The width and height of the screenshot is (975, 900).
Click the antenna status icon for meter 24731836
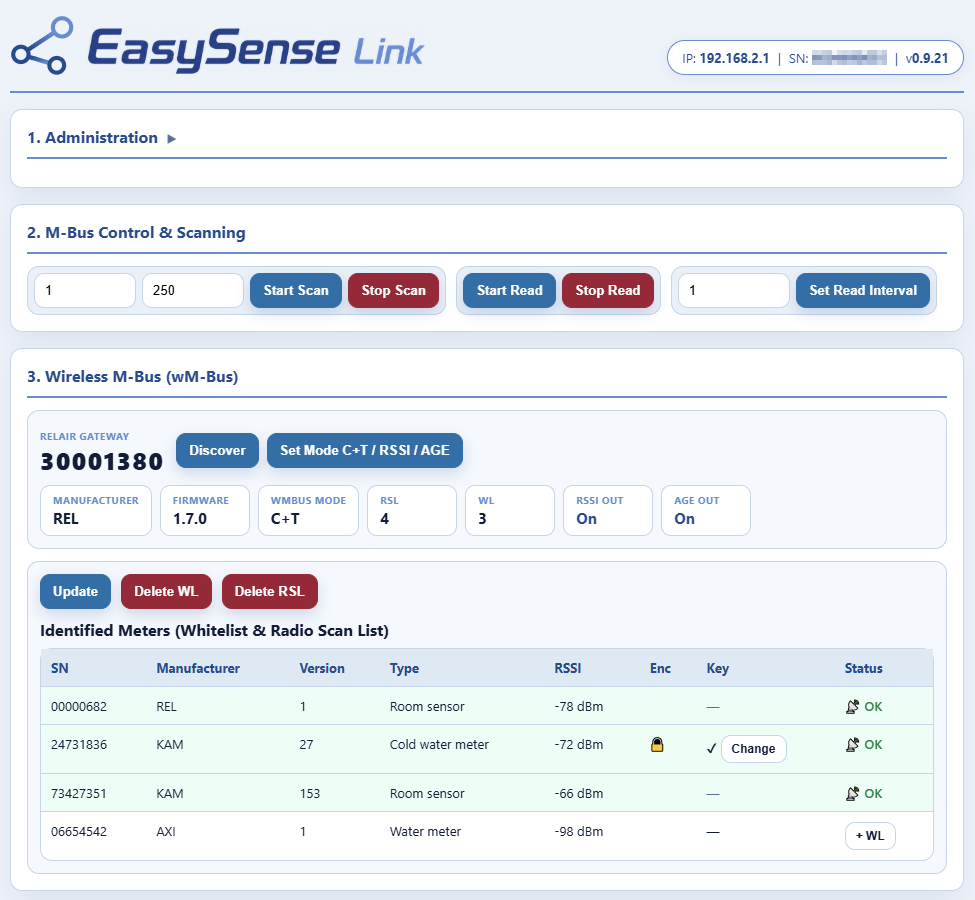click(852, 745)
